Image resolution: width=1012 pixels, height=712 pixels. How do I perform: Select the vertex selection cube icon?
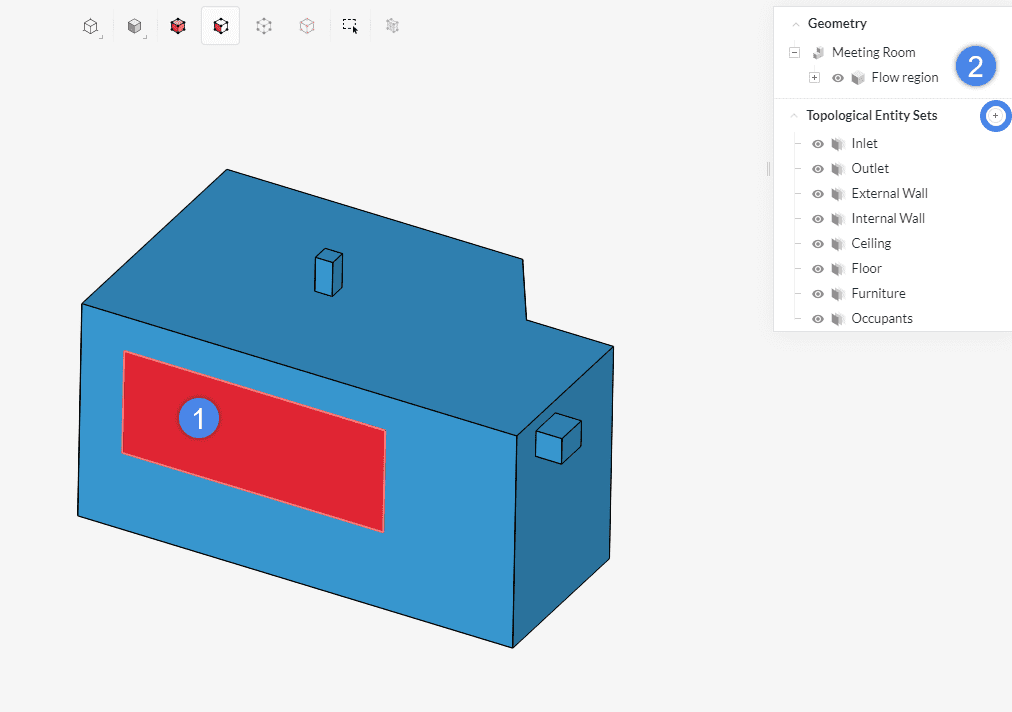264,26
